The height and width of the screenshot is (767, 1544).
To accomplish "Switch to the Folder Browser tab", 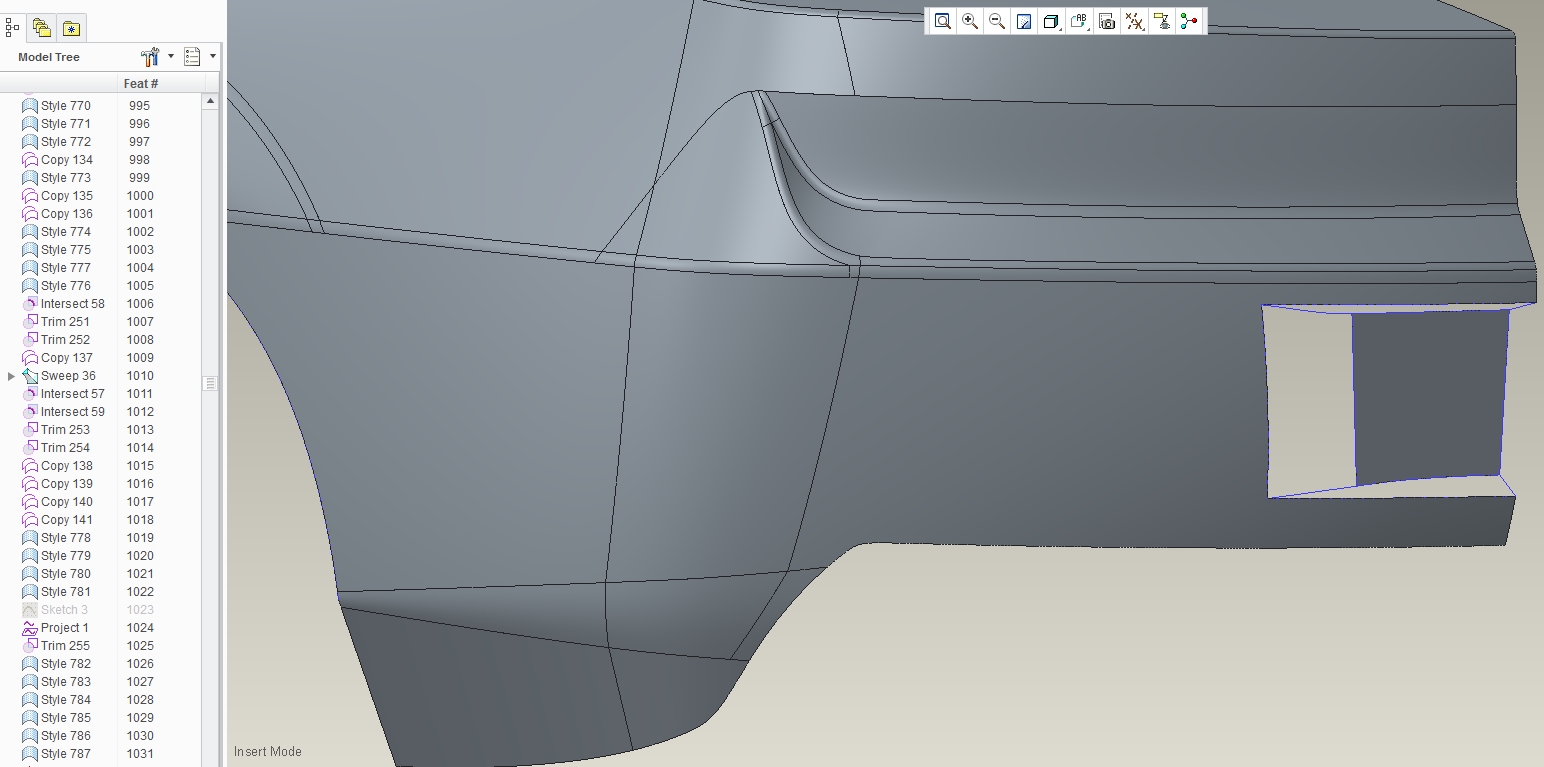I will click(41, 28).
